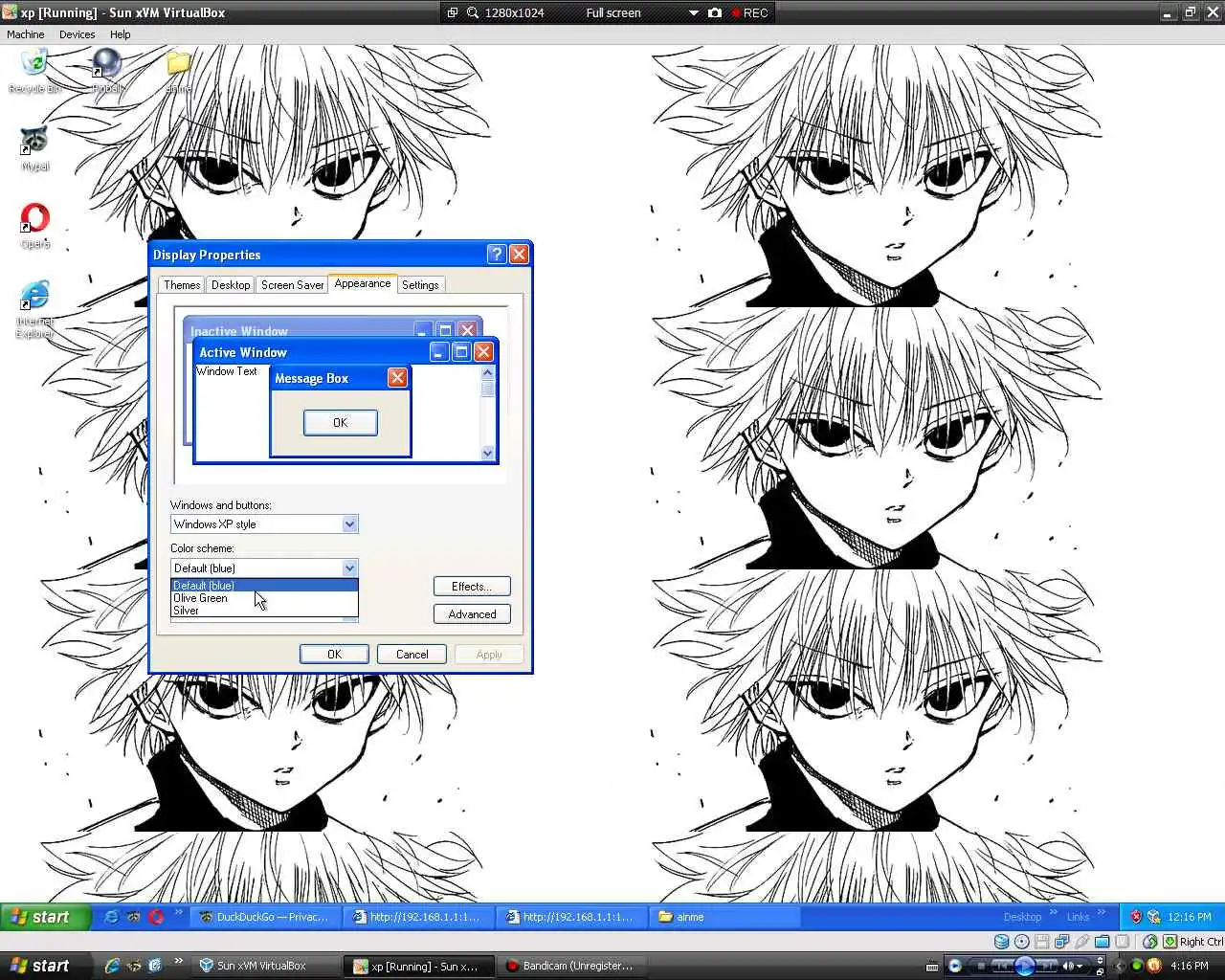
Task: Click Internet Explorer icon in XP quick launch
Action: click(111, 917)
